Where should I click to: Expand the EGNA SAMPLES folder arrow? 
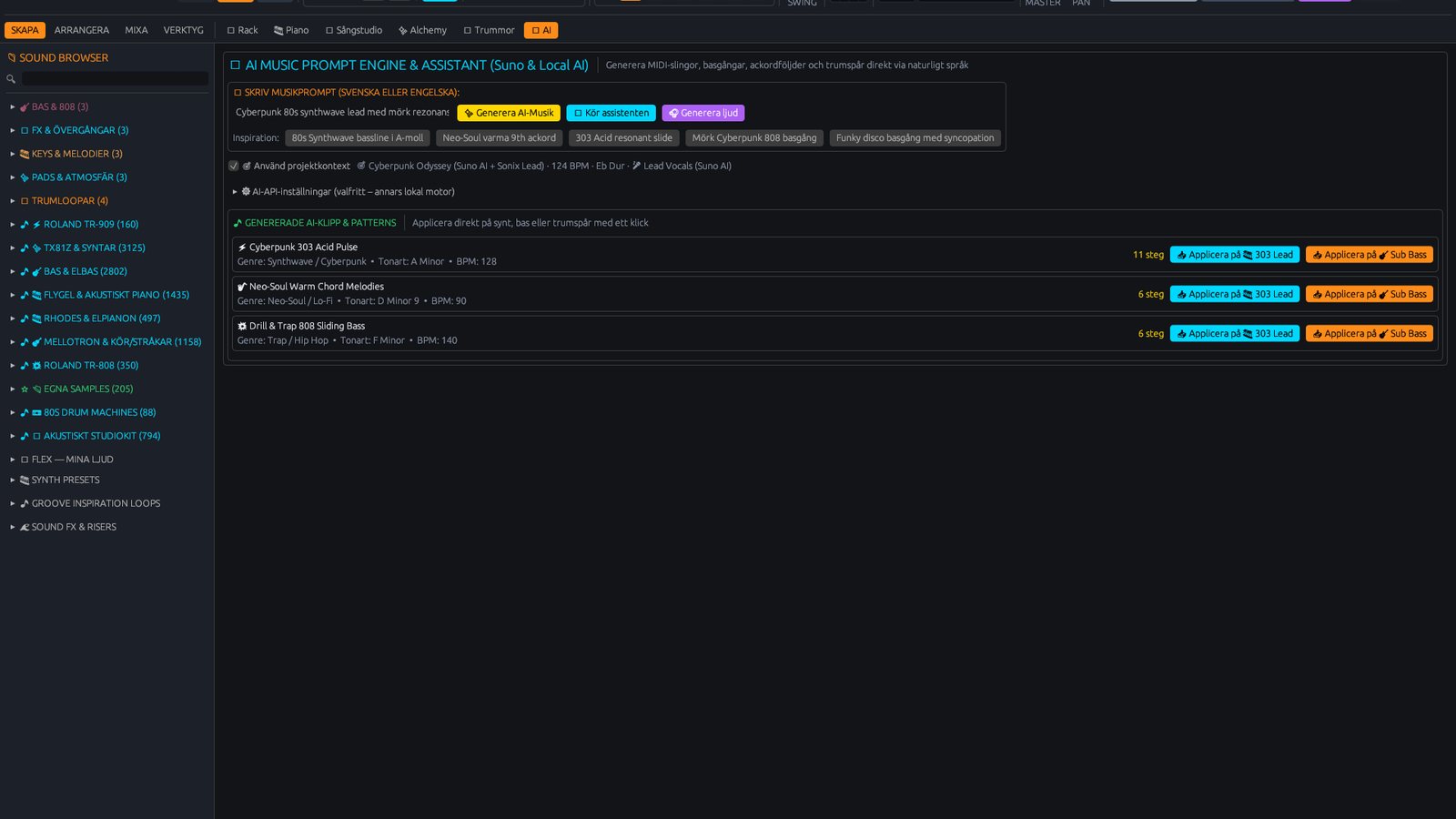tap(13, 389)
